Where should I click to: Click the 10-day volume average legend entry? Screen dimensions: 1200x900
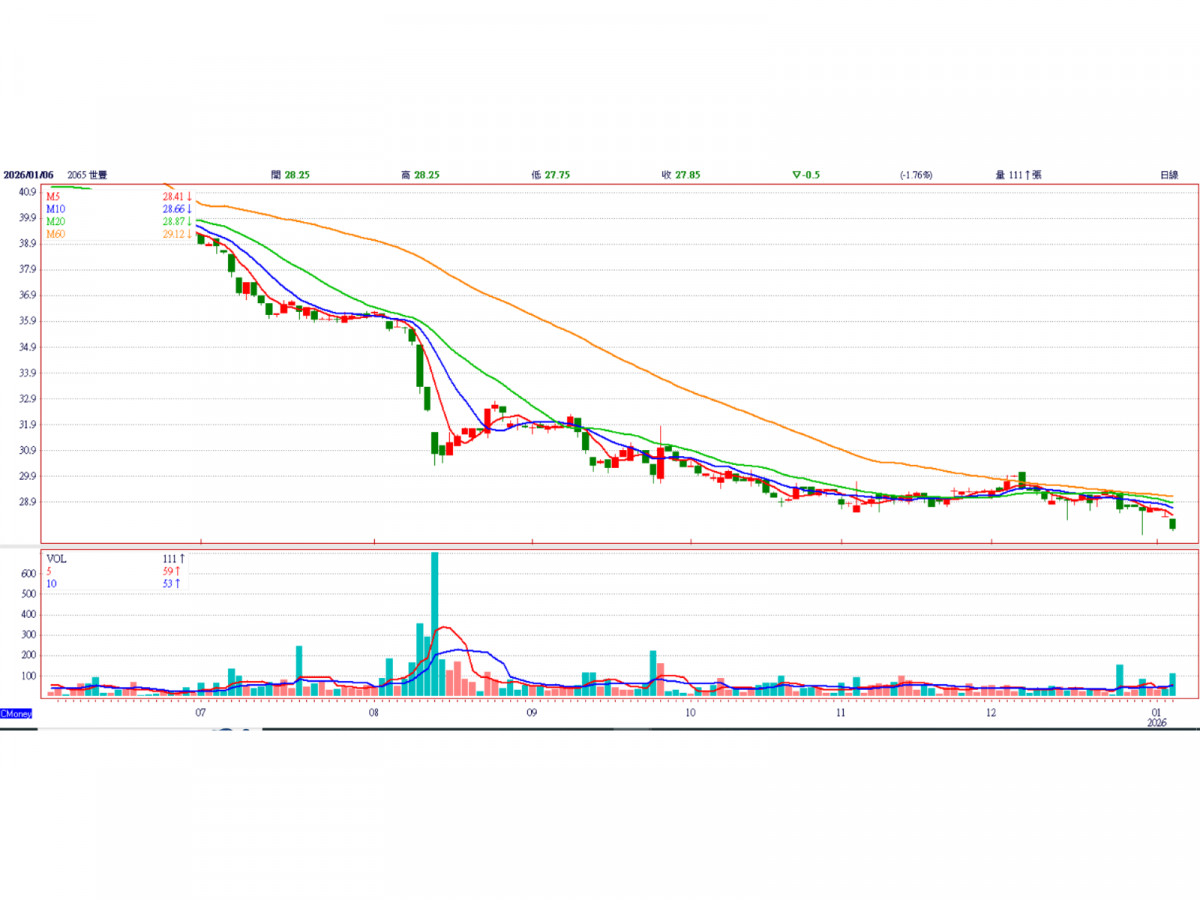[x=52, y=583]
